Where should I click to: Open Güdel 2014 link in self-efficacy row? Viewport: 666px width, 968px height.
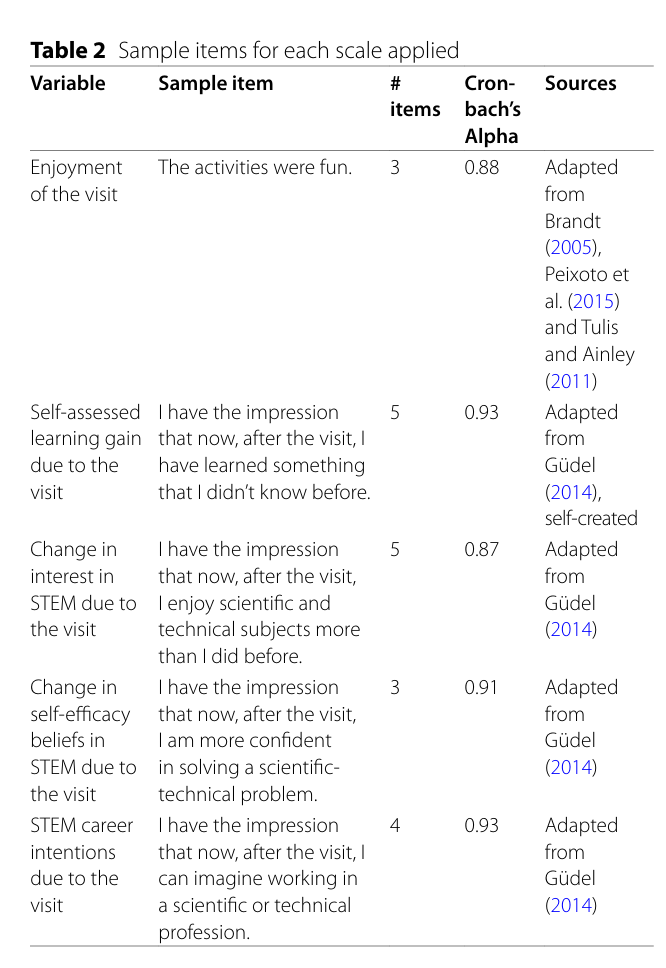(571, 767)
